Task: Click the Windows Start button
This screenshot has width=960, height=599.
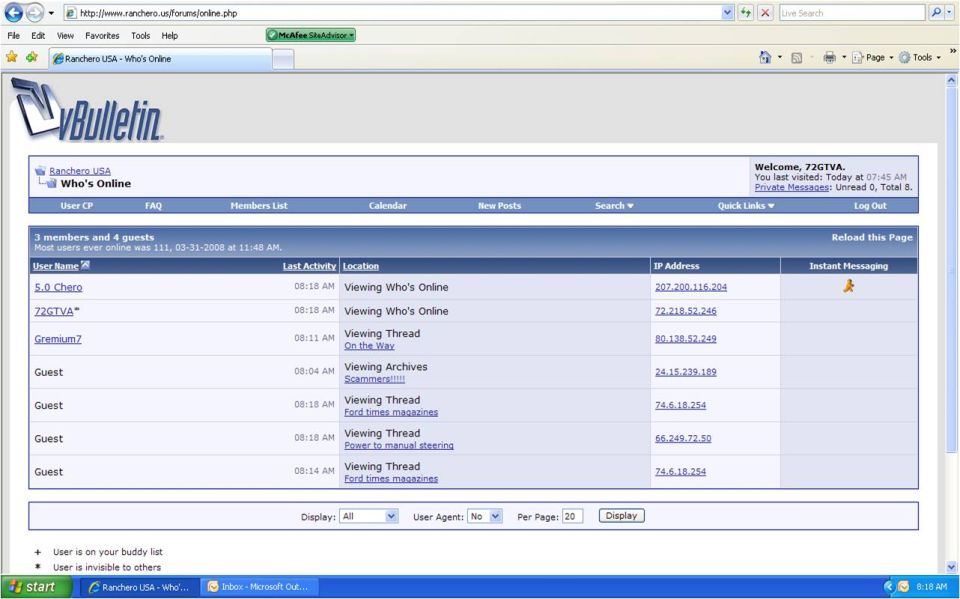Action: [36, 587]
